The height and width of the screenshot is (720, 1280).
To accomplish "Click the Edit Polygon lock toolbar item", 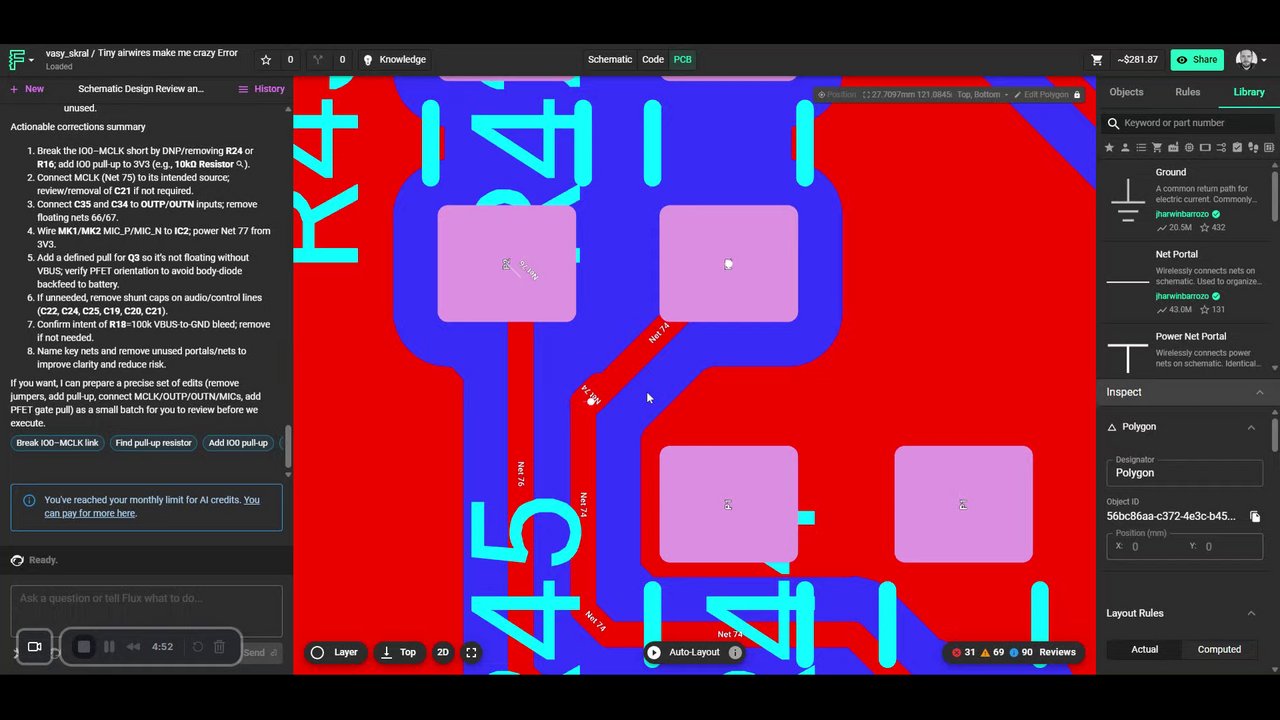I will pyautogui.click(x=1047, y=95).
